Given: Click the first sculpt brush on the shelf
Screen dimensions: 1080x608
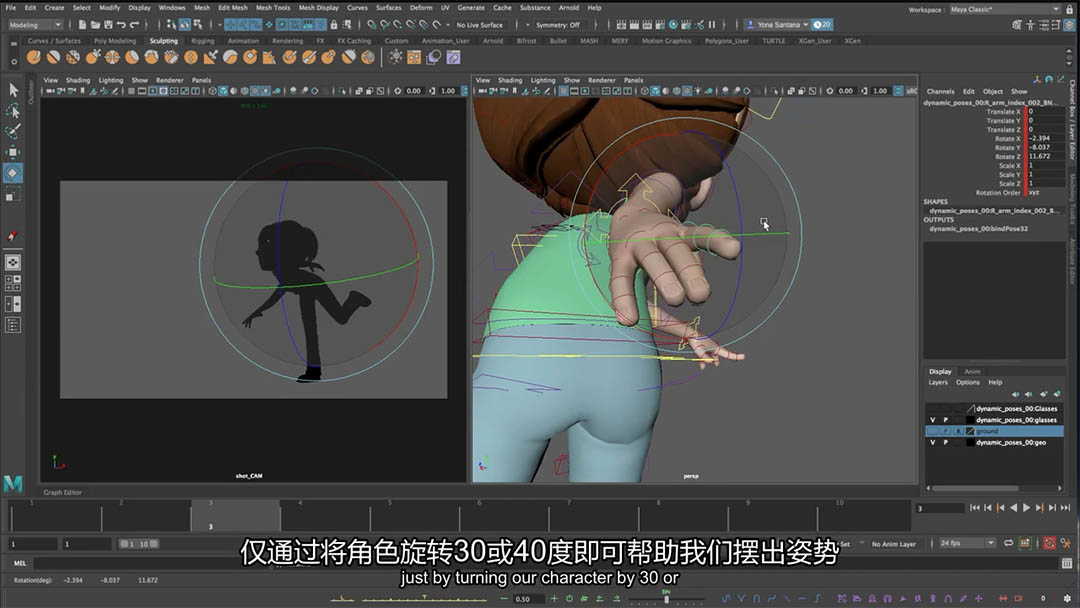Looking at the screenshot, I should [34, 57].
